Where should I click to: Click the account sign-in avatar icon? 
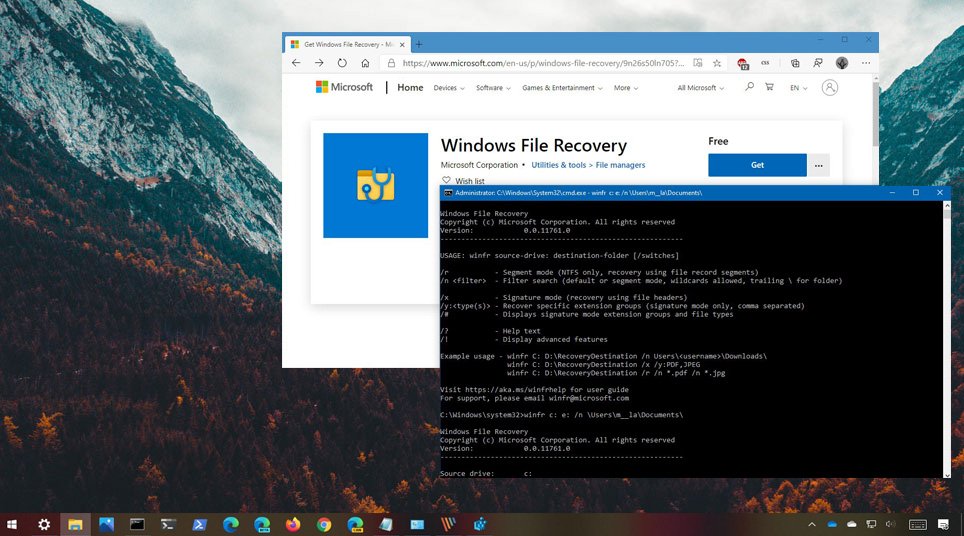pyautogui.click(x=829, y=88)
